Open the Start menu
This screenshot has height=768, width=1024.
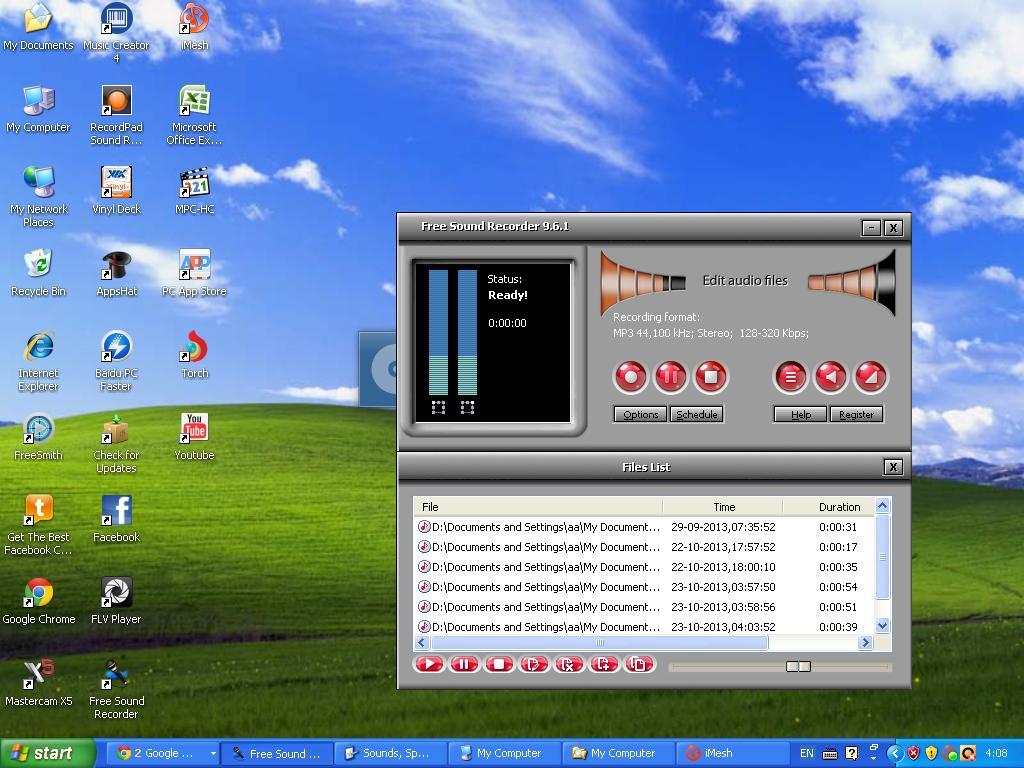coord(47,753)
